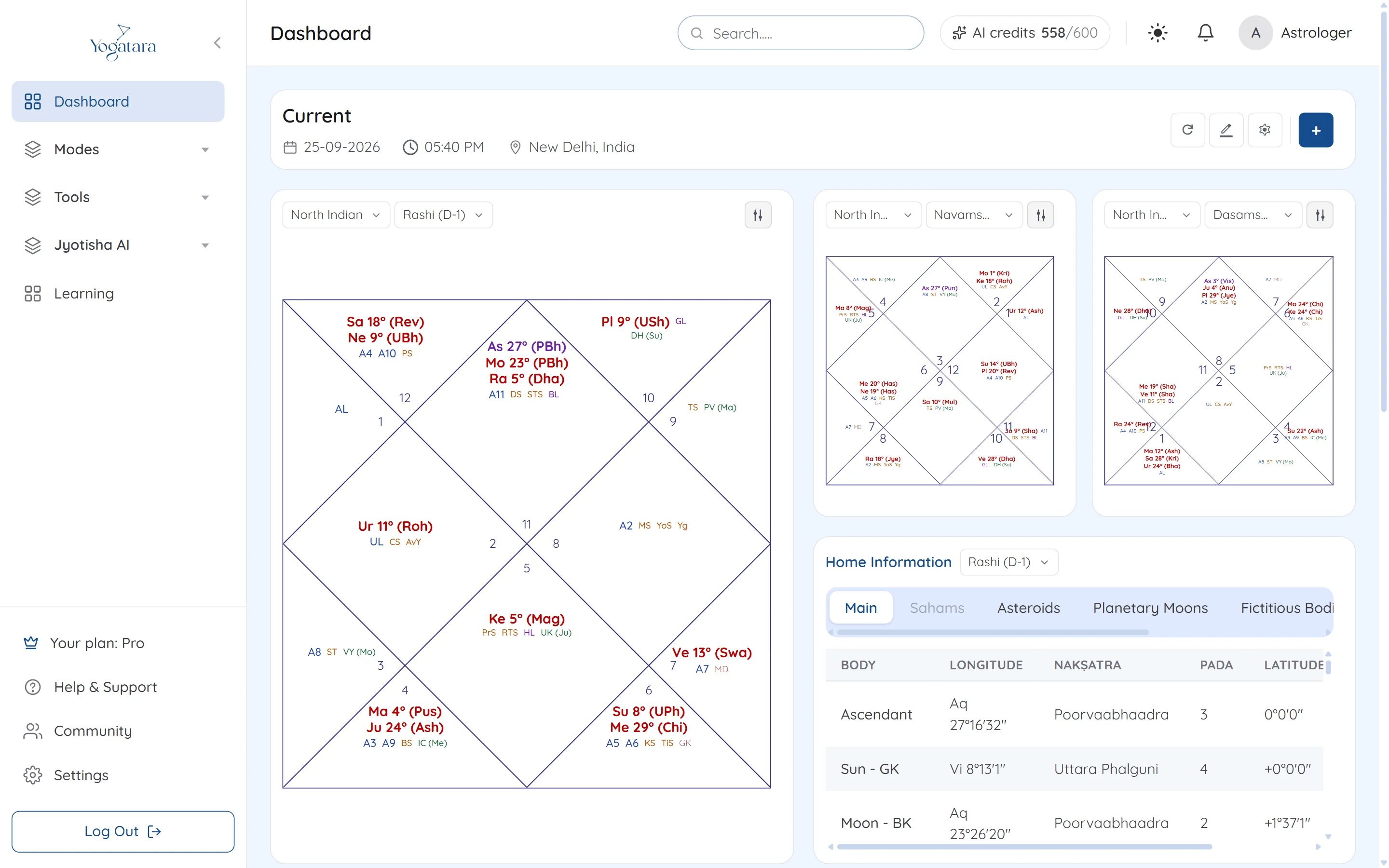The height and width of the screenshot is (868, 1389).
Task: Open chart settings gear icon
Action: coord(1264,130)
